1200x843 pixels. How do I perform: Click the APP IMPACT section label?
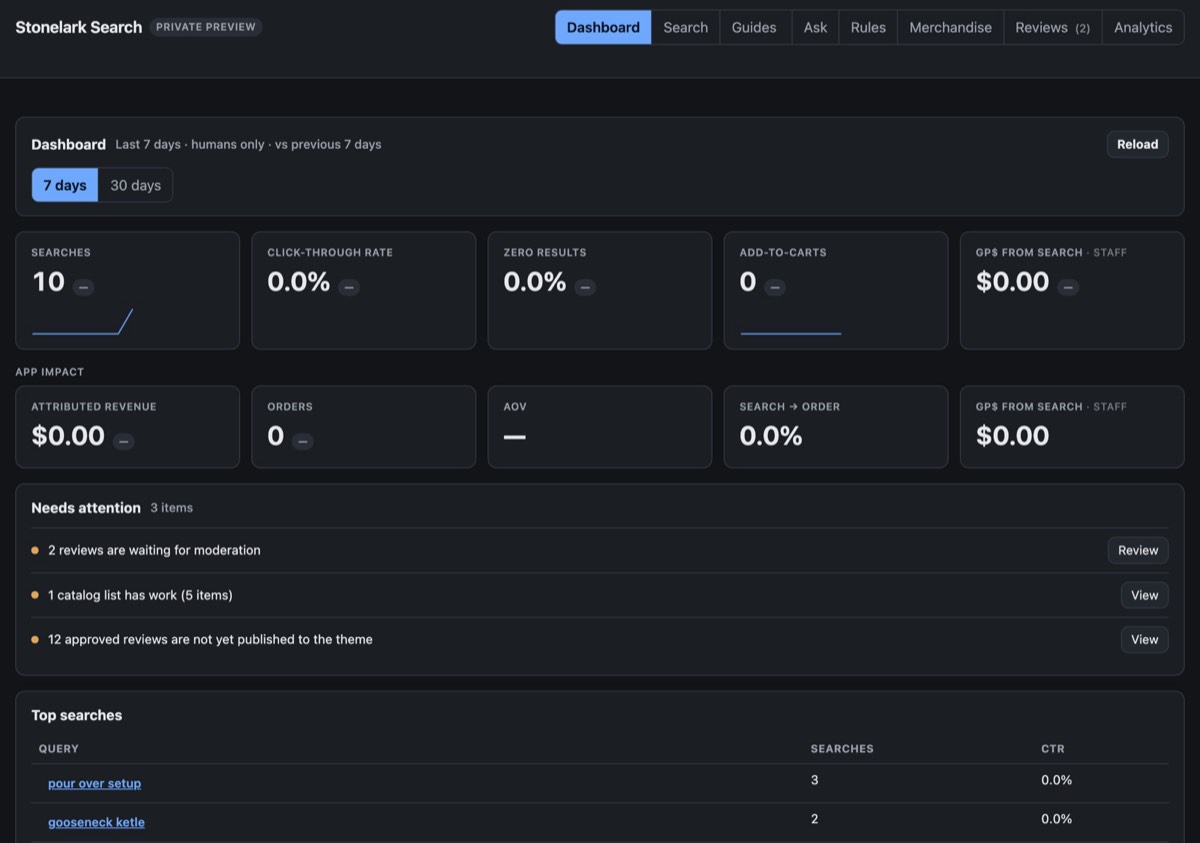coord(50,372)
